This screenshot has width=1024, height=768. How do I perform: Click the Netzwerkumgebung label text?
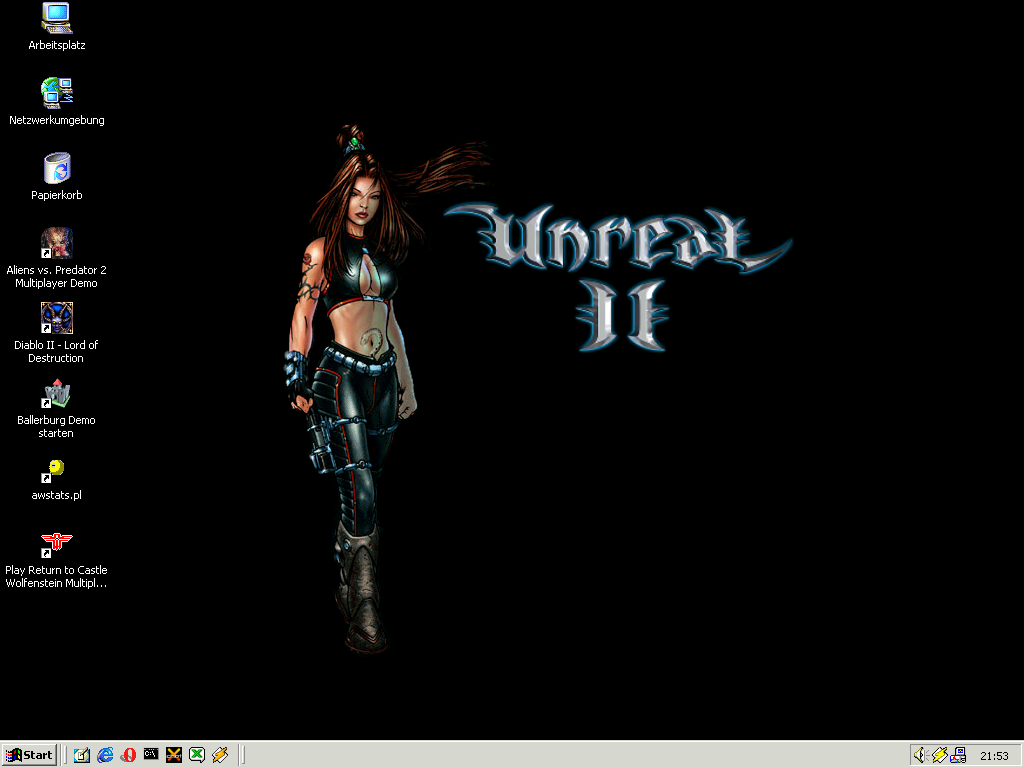click(x=57, y=120)
